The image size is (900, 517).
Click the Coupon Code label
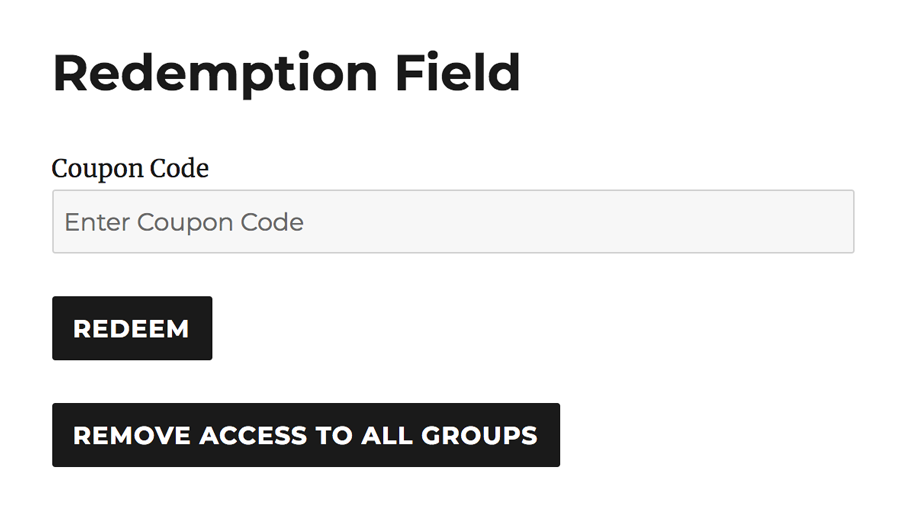(130, 169)
